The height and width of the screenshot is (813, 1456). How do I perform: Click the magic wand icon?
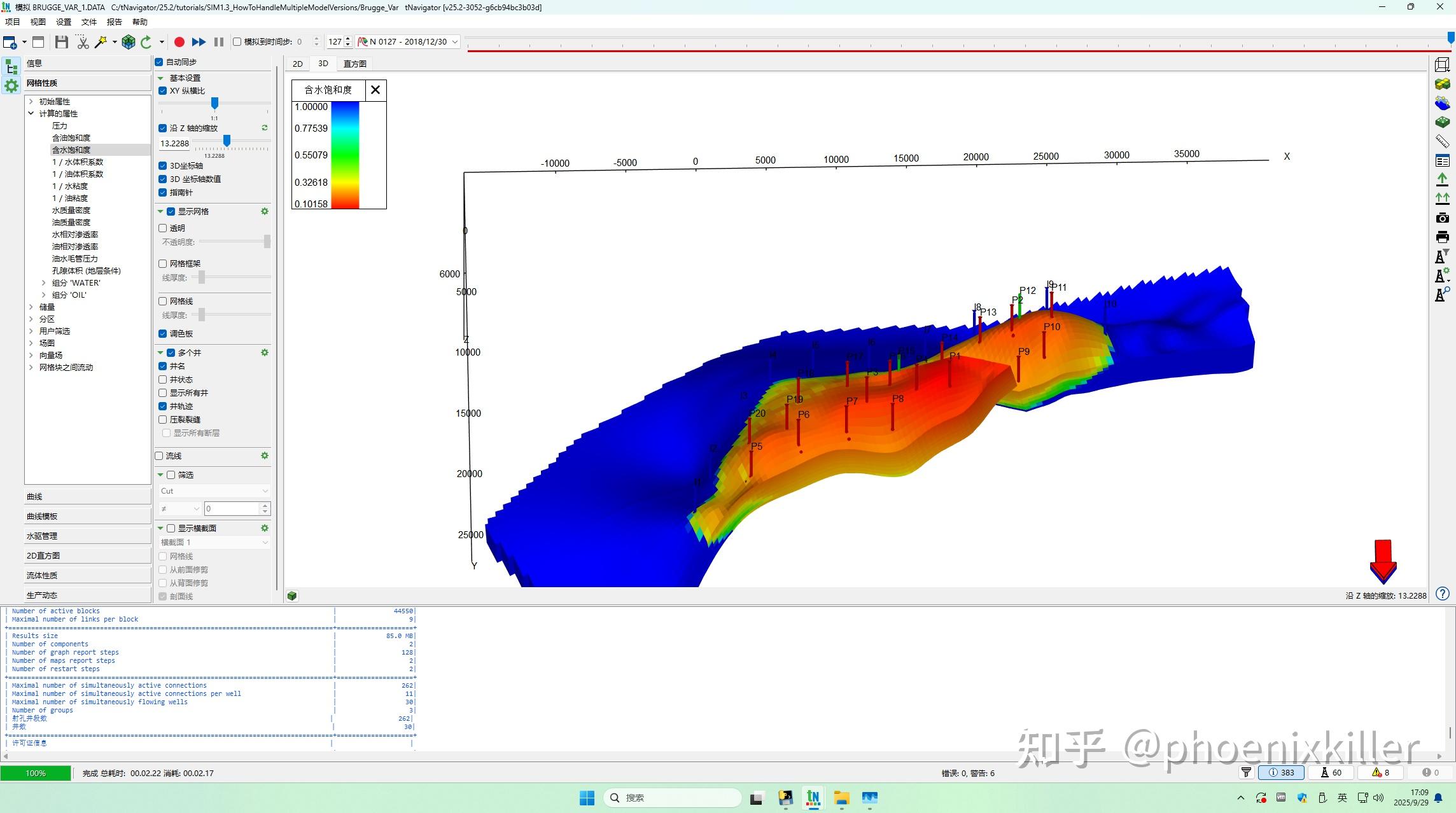[x=101, y=42]
